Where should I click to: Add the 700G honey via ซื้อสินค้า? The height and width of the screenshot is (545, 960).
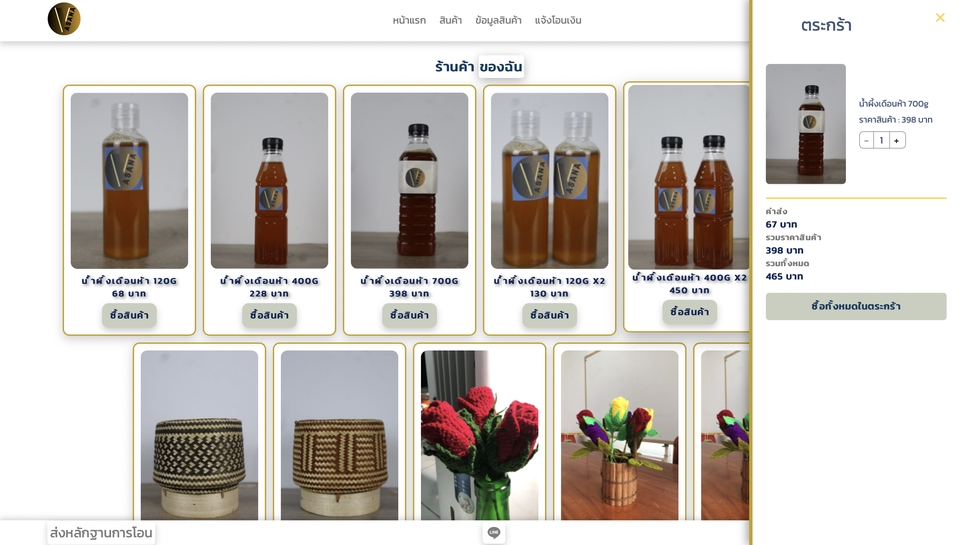click(409, 315)
